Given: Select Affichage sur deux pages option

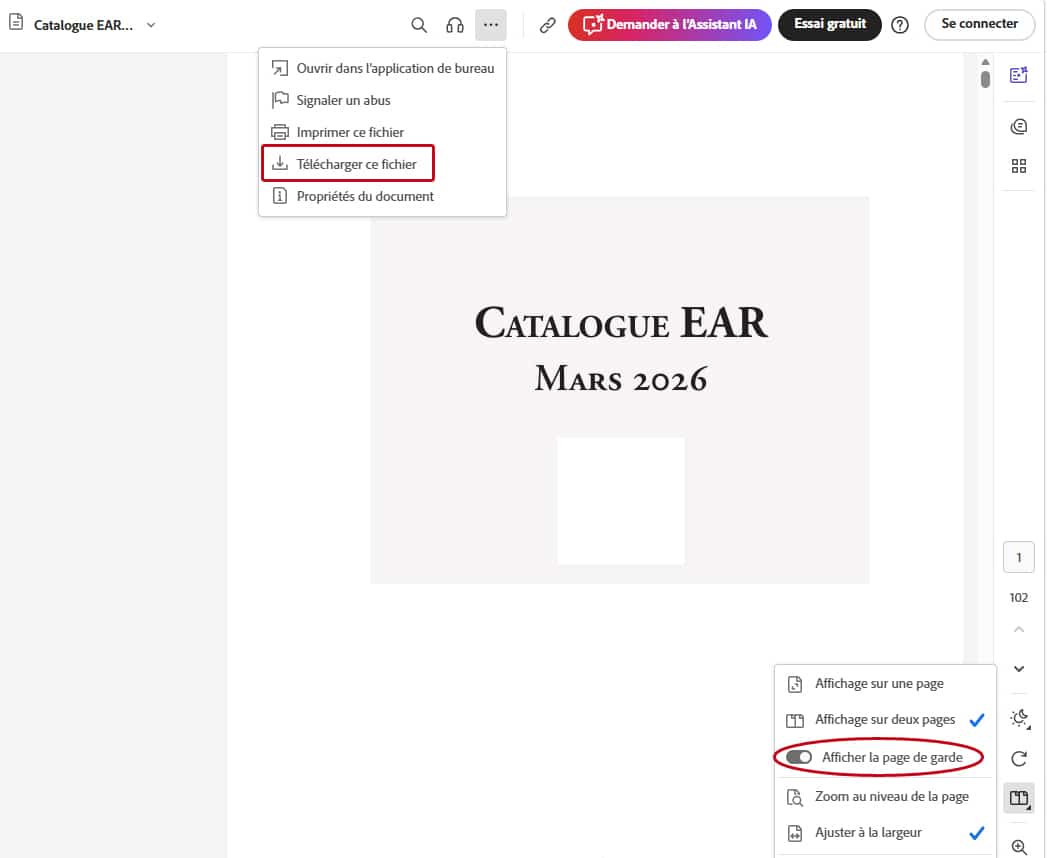Looking at the screenshot, I should click(884, 720).
